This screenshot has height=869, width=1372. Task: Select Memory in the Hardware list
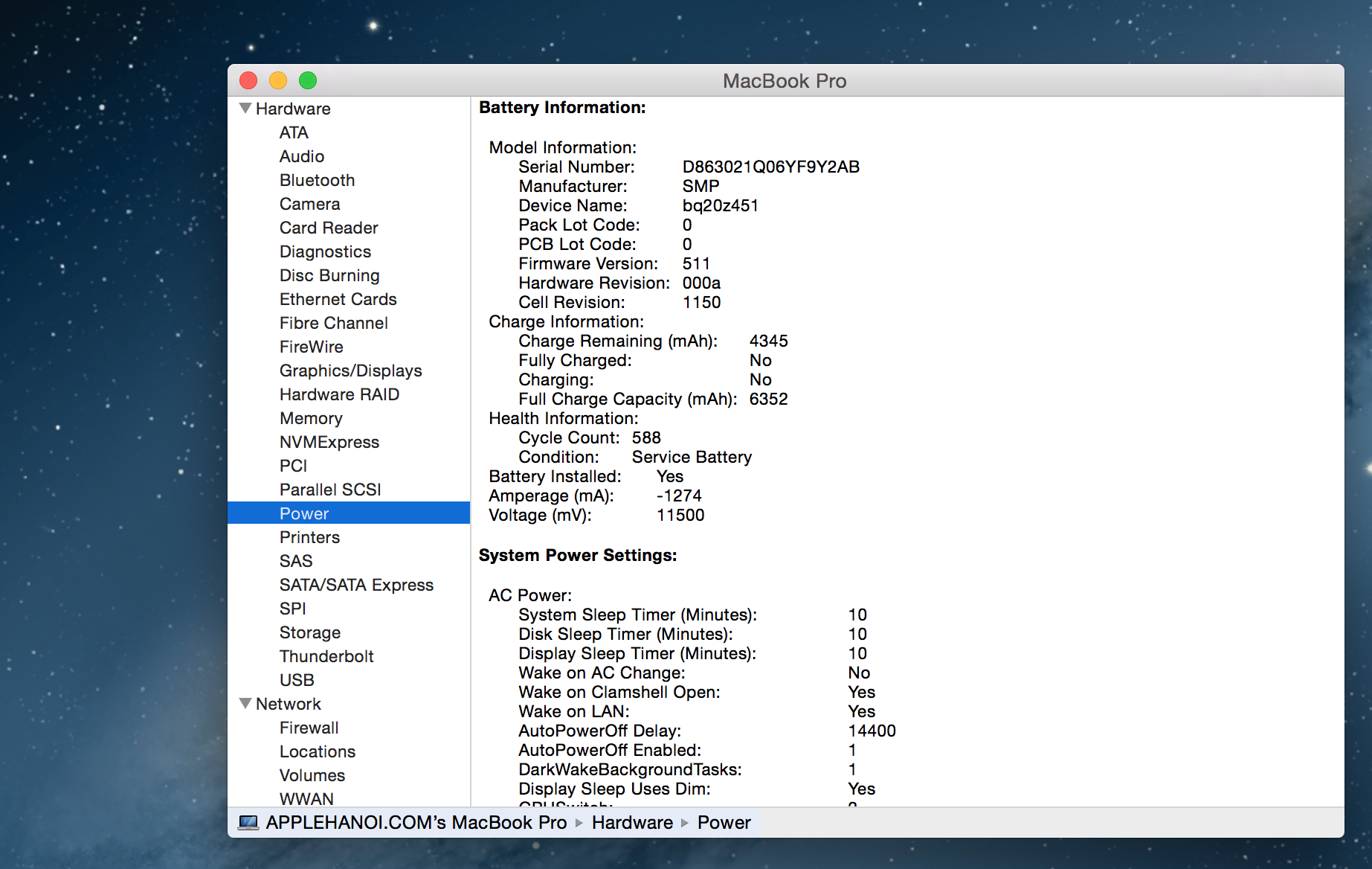point(311,418)
